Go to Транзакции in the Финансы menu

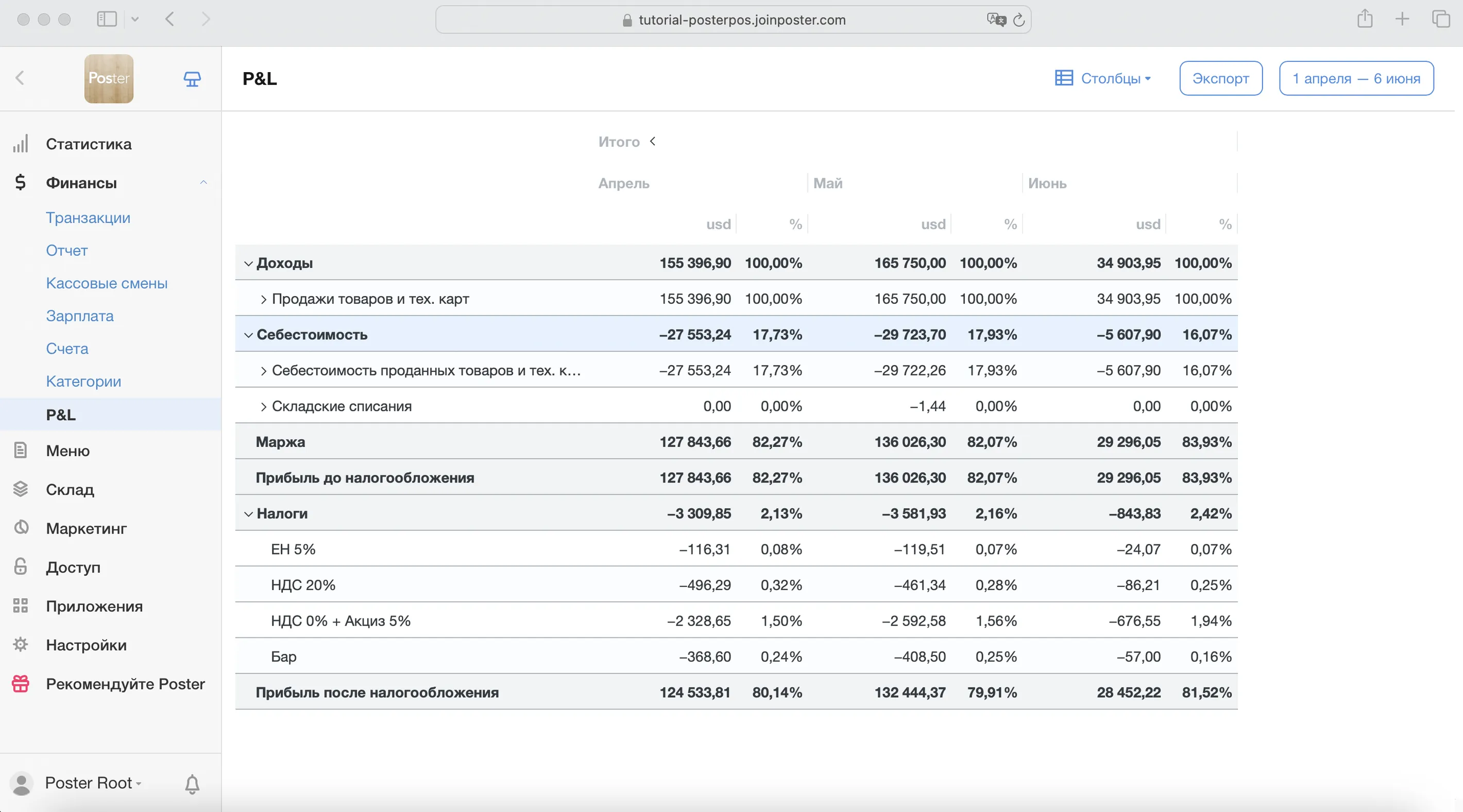[x=88, y=218]
